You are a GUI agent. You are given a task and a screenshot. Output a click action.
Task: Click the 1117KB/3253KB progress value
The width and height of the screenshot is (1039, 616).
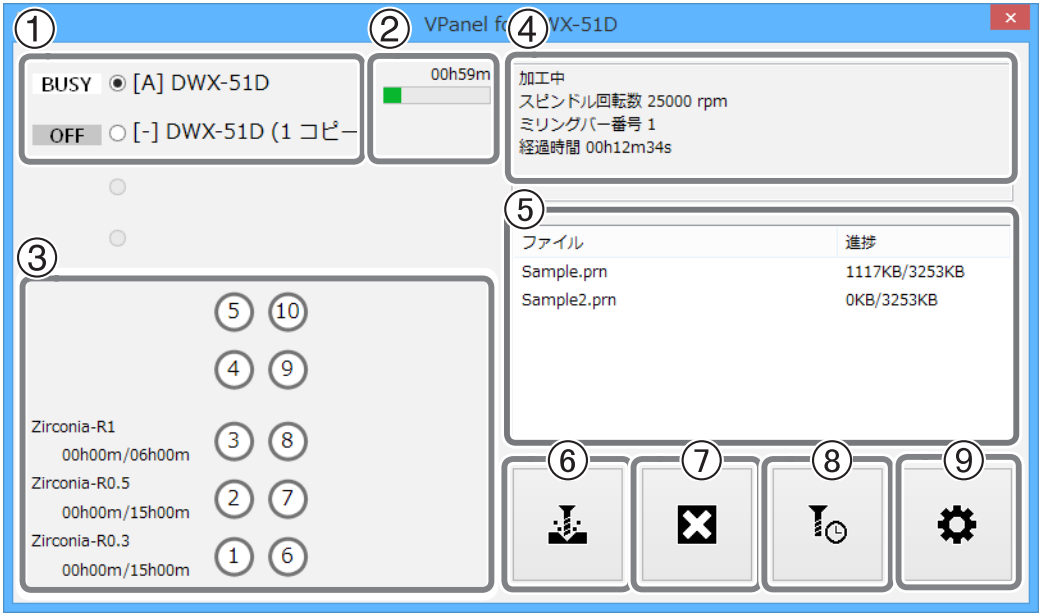(905, 272)
